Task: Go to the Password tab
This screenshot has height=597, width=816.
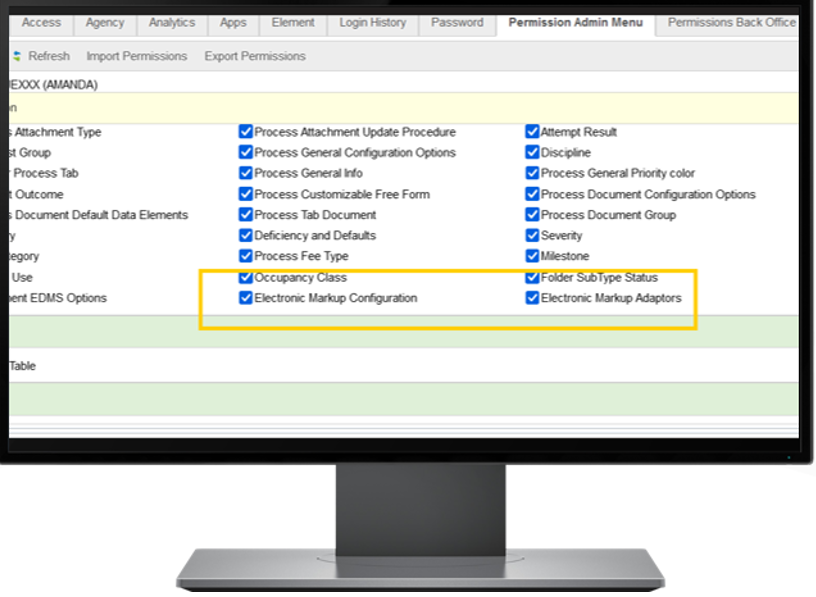Action: click(x=457, y=23)
